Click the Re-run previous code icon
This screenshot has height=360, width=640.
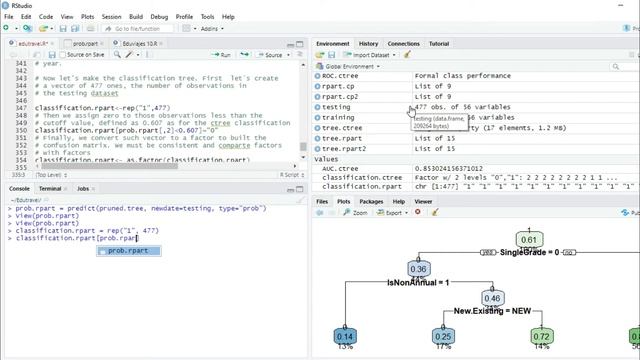click(244, 54)
